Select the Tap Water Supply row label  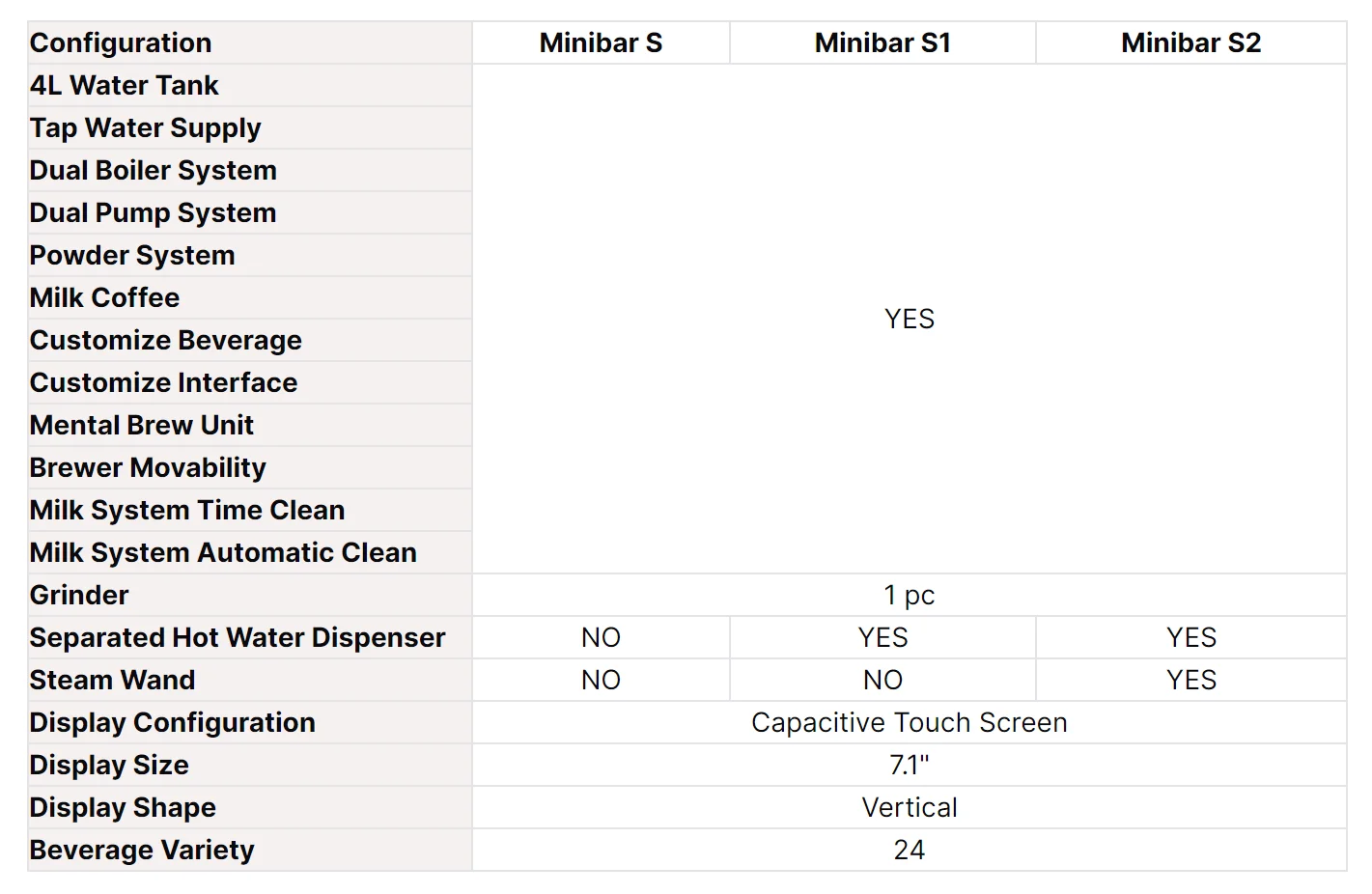tap(146, 128)
